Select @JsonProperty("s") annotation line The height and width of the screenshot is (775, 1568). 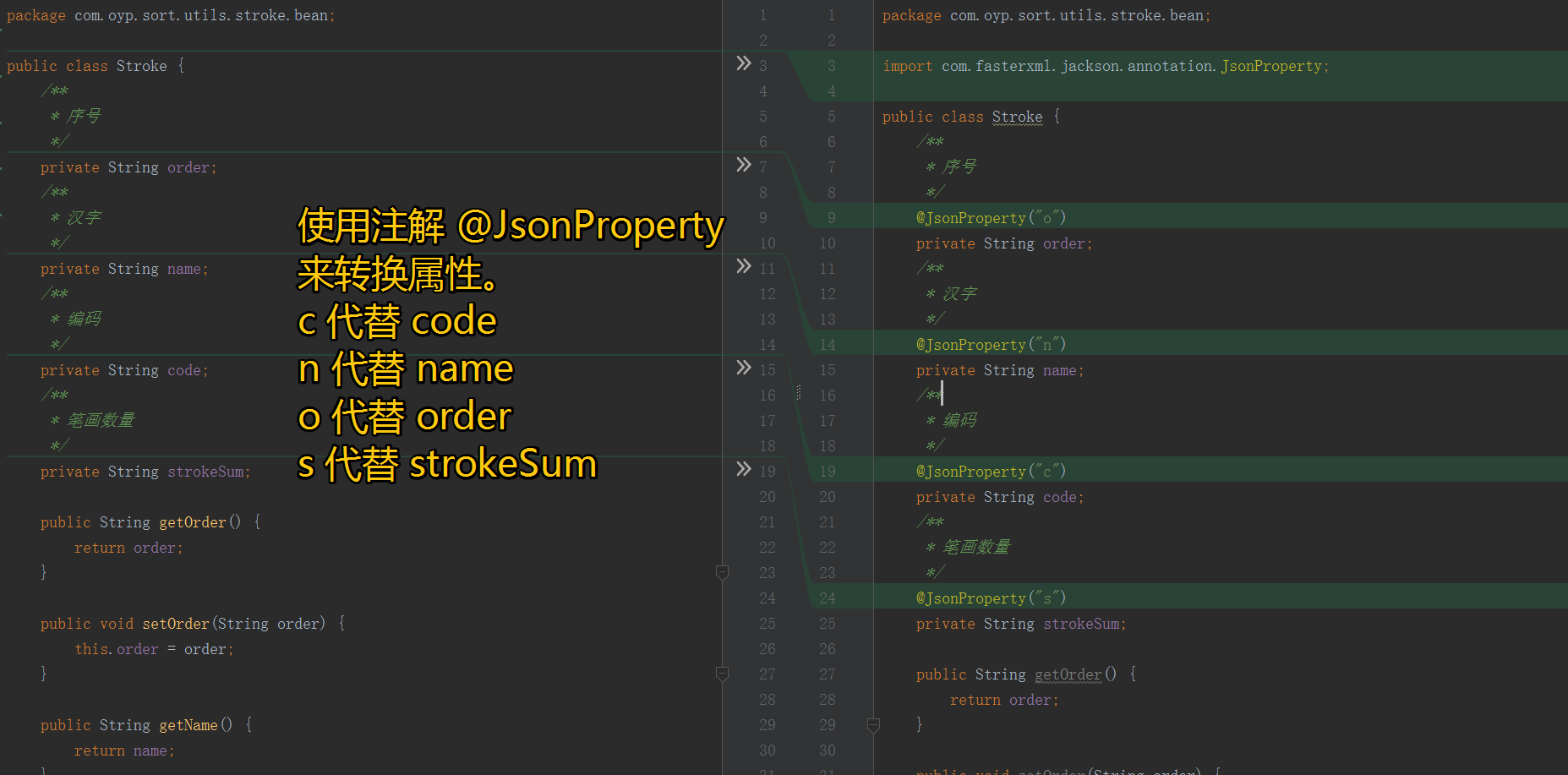(x=991, y=598)
